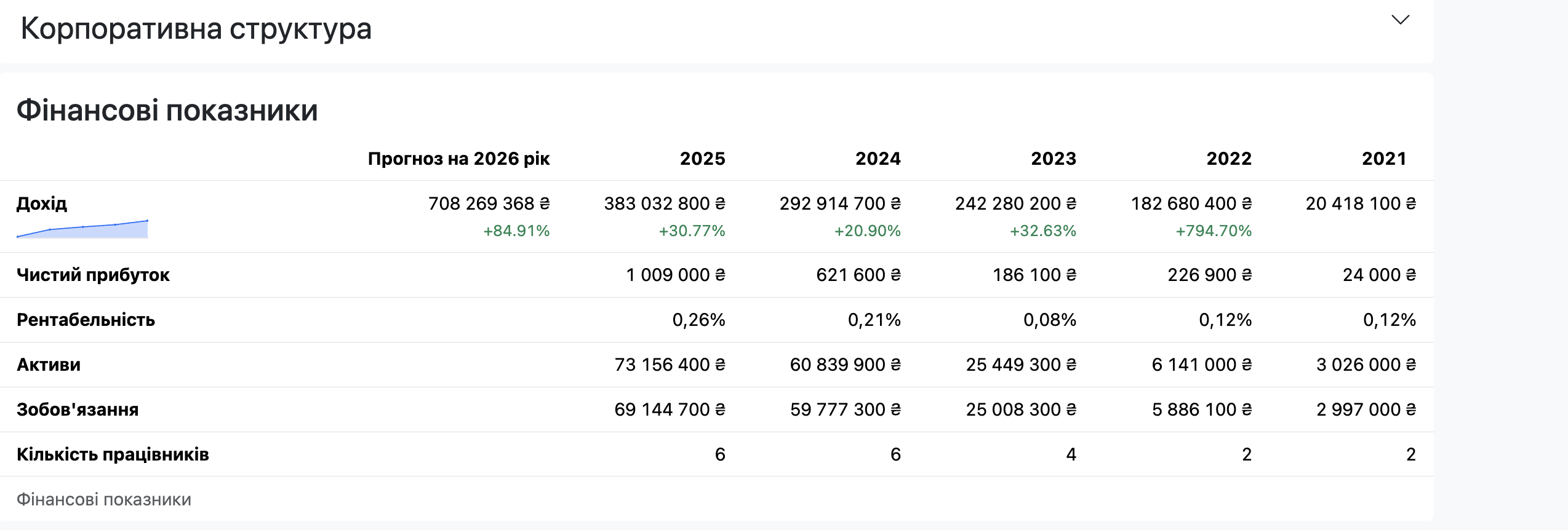Click the Кількість працівників row label
Viewport: 1568px width, 530px height.
(x=113, y=454)
